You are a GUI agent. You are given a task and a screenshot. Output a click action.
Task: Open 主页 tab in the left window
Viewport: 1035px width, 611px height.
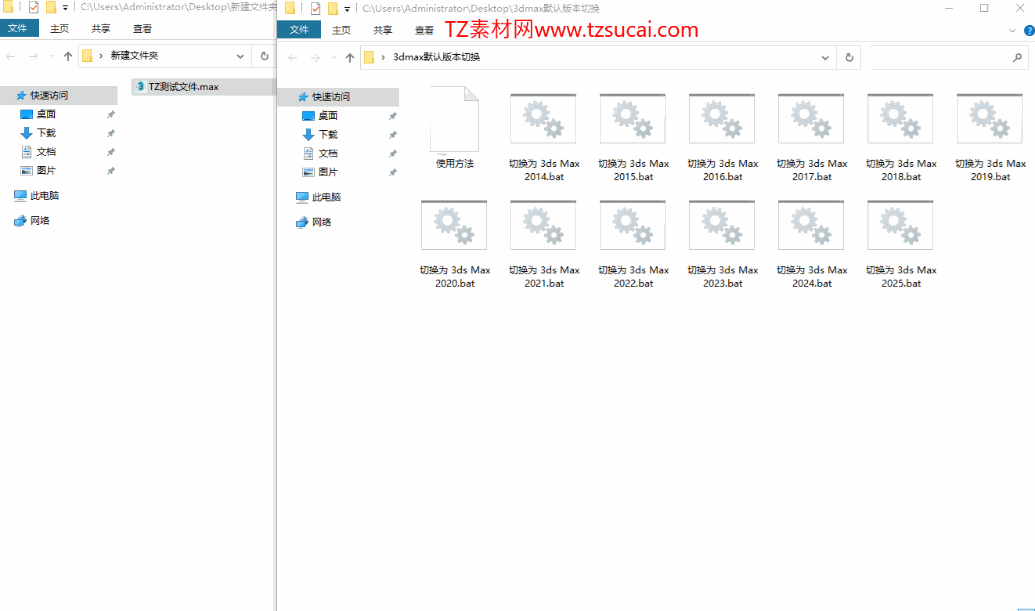pyautogui.click(x=59, y=28)
